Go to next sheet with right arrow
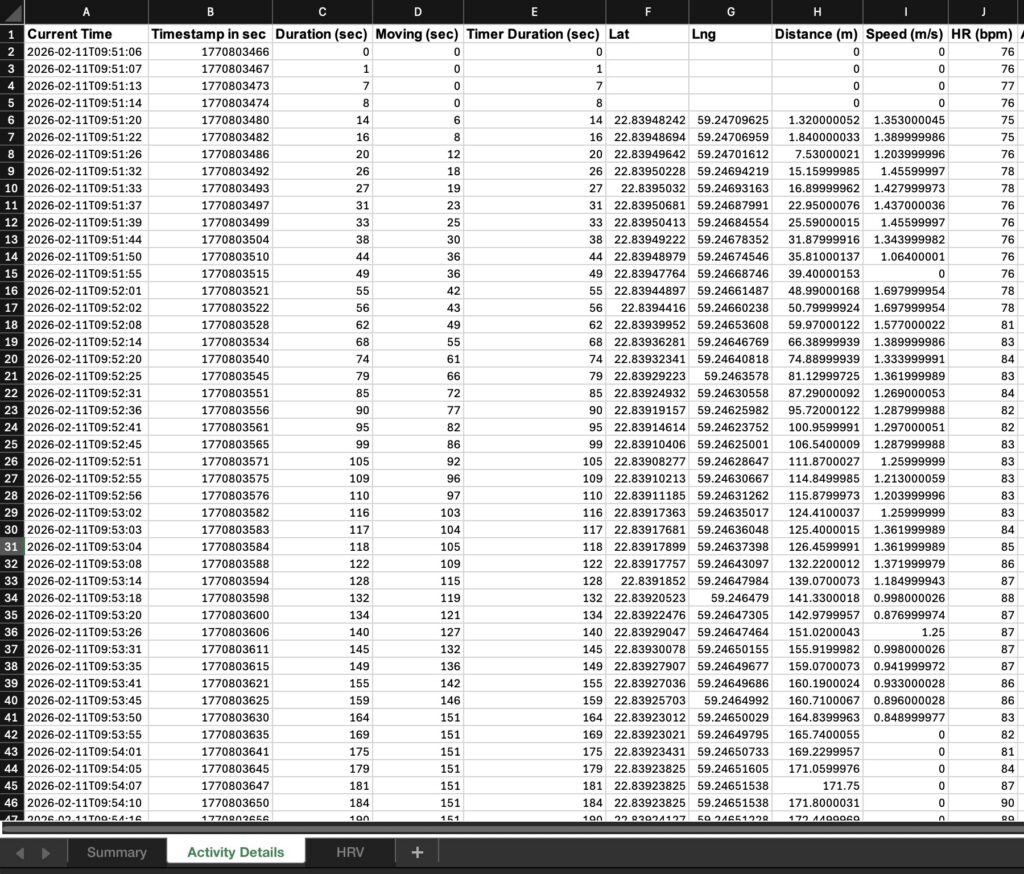This screenshot has width=1024, height=874. pos(46,853)
